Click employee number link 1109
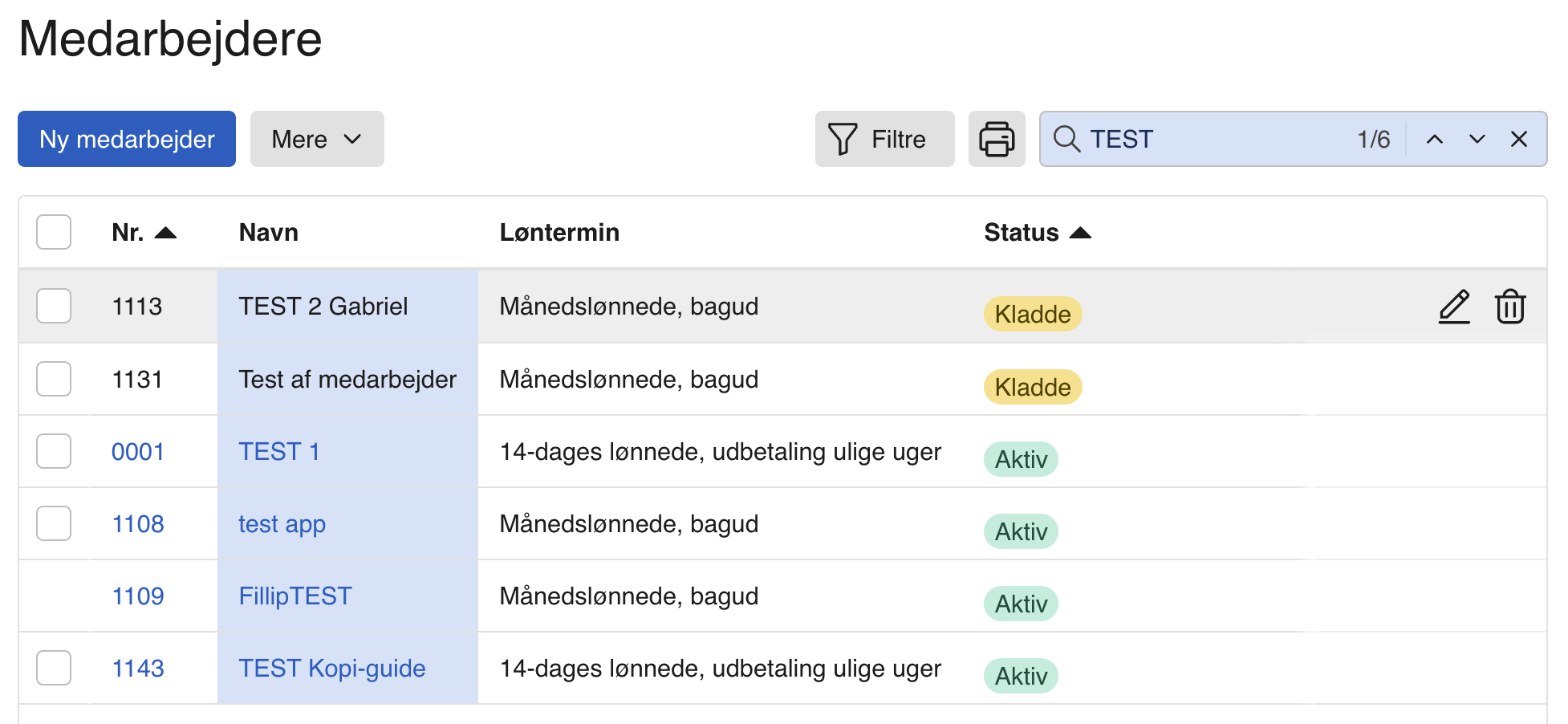The height and width of the screenshot is (724, 1568). (138, 596)
